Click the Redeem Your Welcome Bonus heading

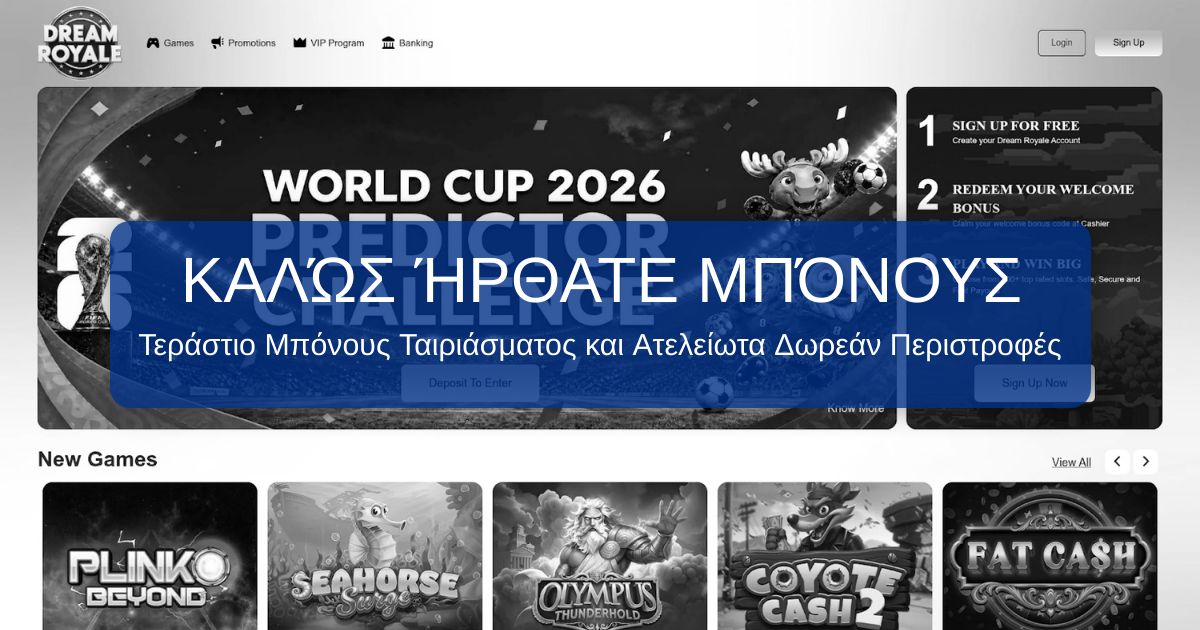[x=1043, y=198]
